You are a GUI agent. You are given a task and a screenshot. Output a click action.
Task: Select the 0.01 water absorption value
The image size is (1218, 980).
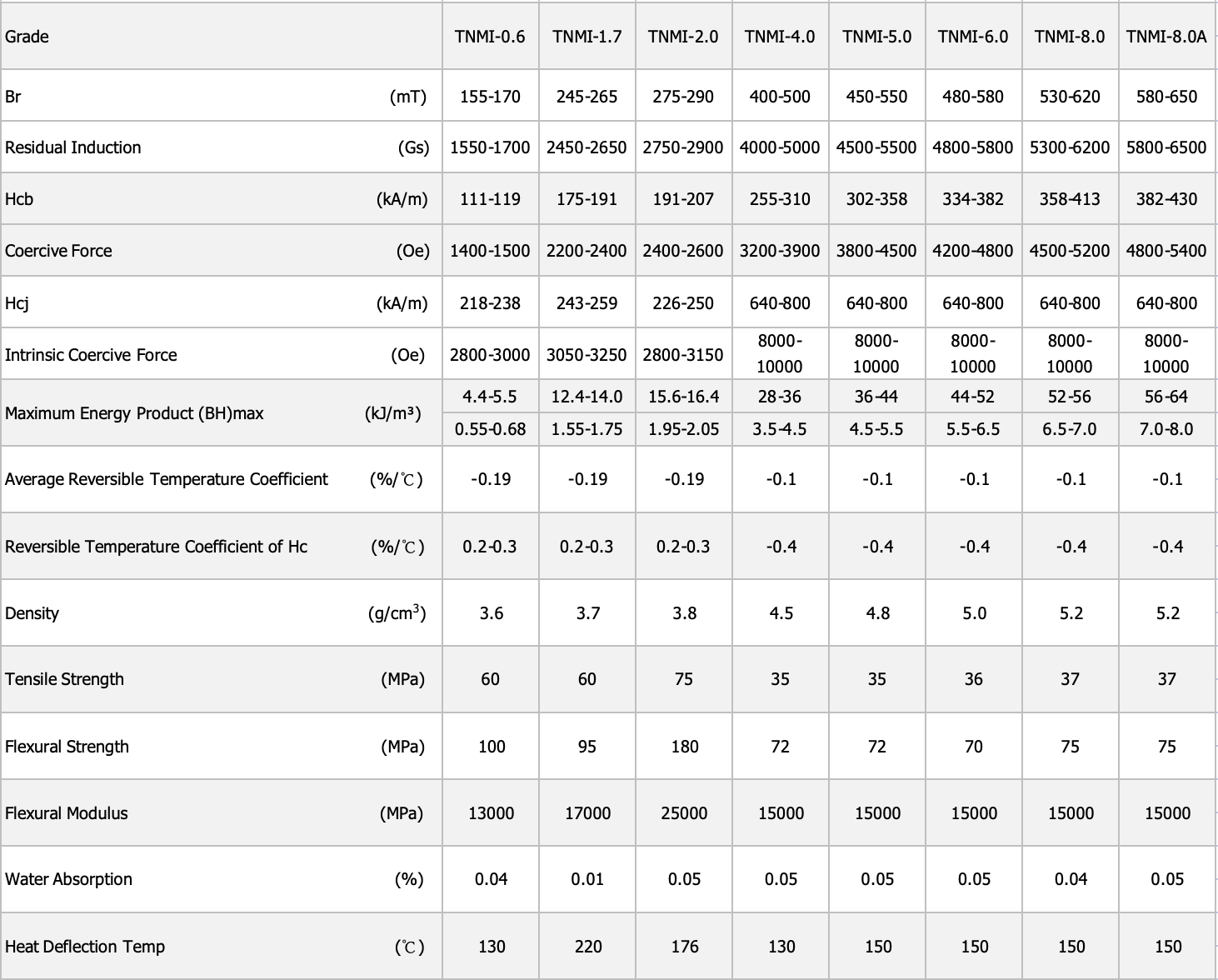(x=587, y=879)
